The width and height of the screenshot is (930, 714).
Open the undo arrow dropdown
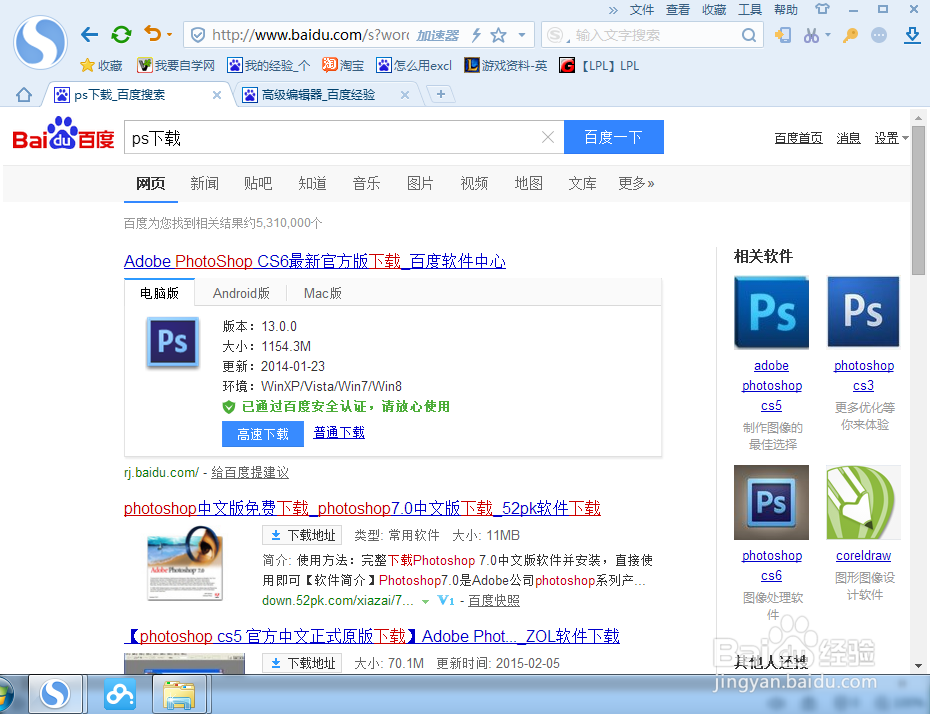coord(170,34)
